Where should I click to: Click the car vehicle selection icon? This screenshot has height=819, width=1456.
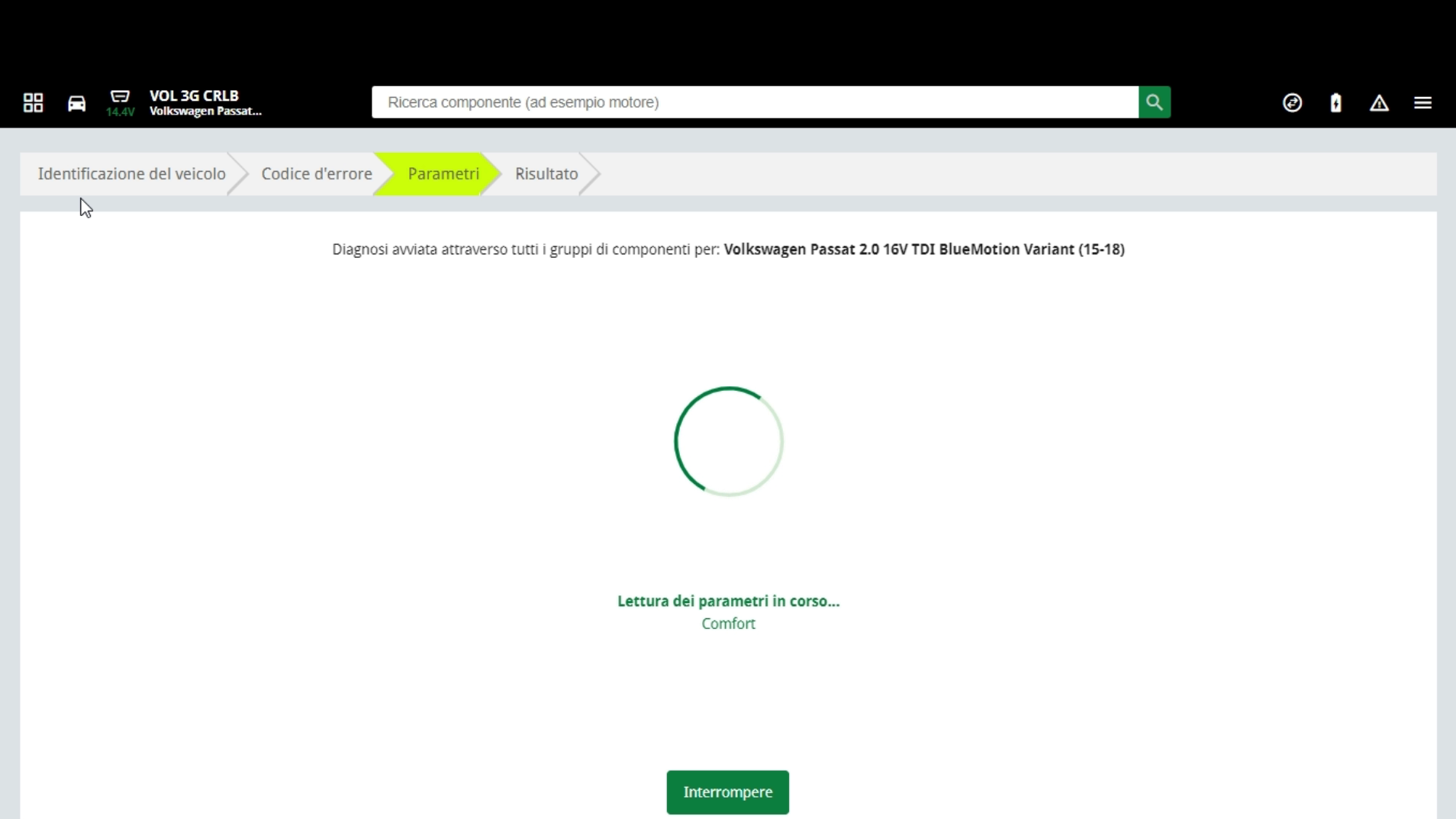pyautogui.click(x=76, y=103)
